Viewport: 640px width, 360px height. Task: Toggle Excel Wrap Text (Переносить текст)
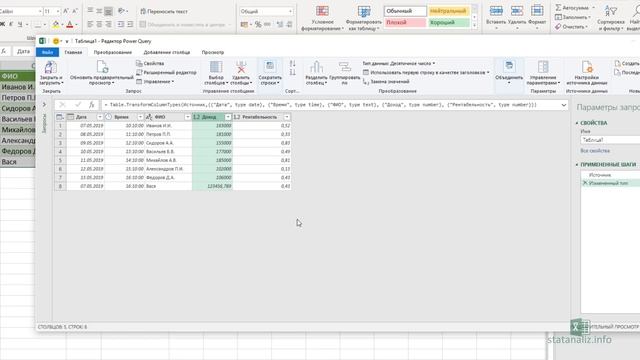pyautogui.click(x=164, y=11)
